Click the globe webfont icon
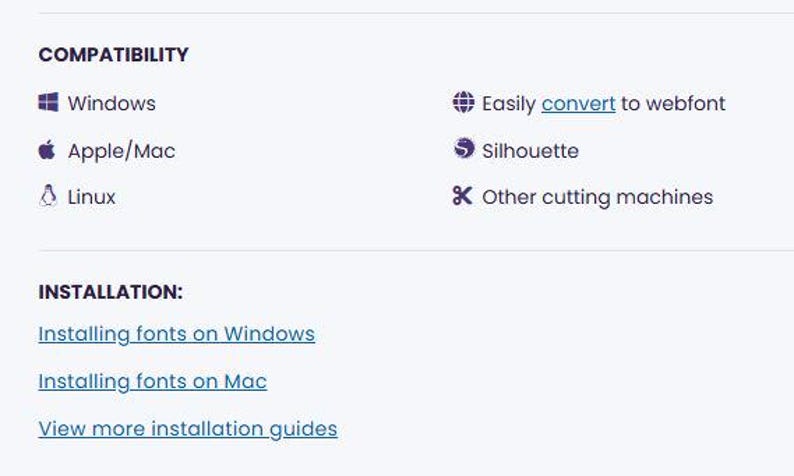The width and height of the screenshot is (794, 476). (463, 102)
